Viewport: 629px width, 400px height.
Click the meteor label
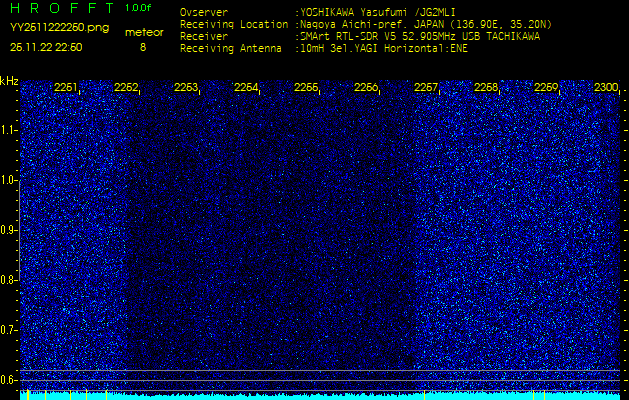pyautogui.click(x=144, y=32)
